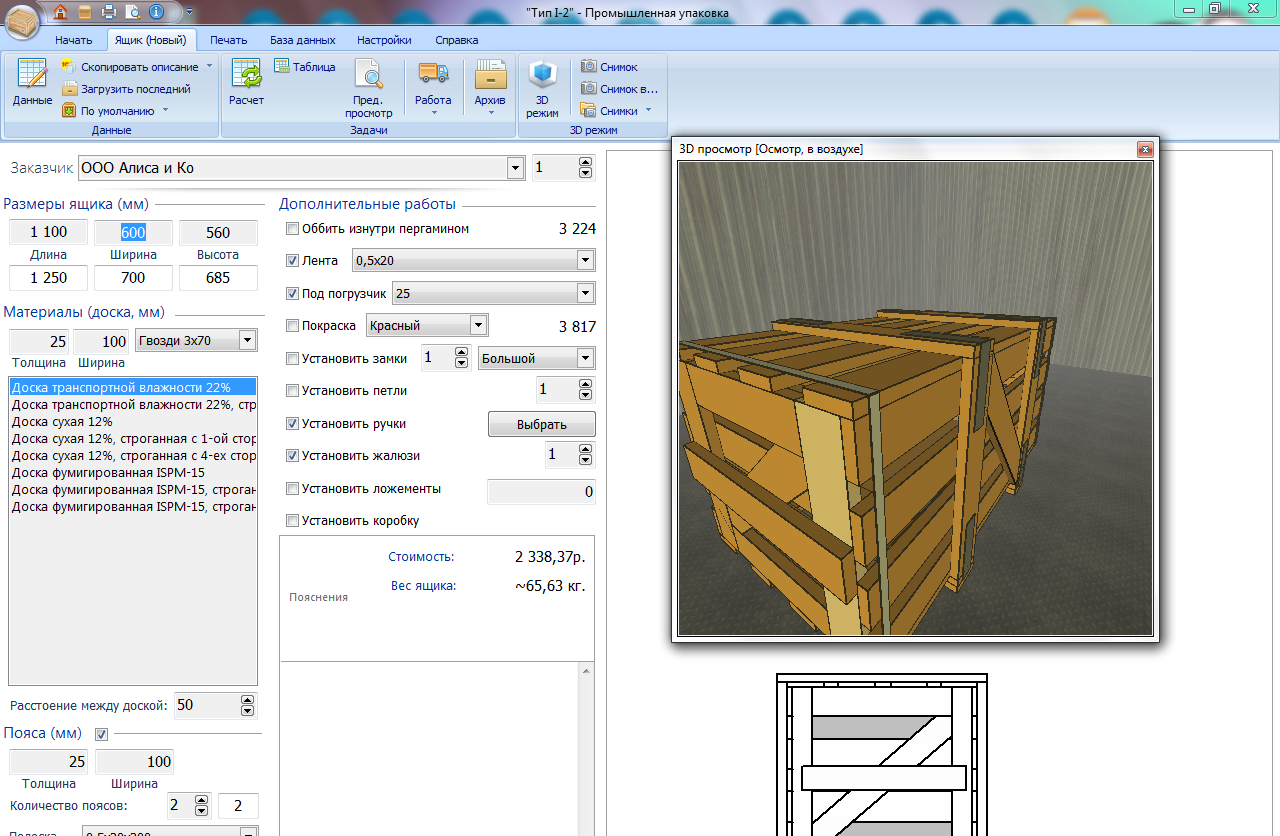
Task: Click Загрузить последний in the ribbon
Action: [126, 88]
